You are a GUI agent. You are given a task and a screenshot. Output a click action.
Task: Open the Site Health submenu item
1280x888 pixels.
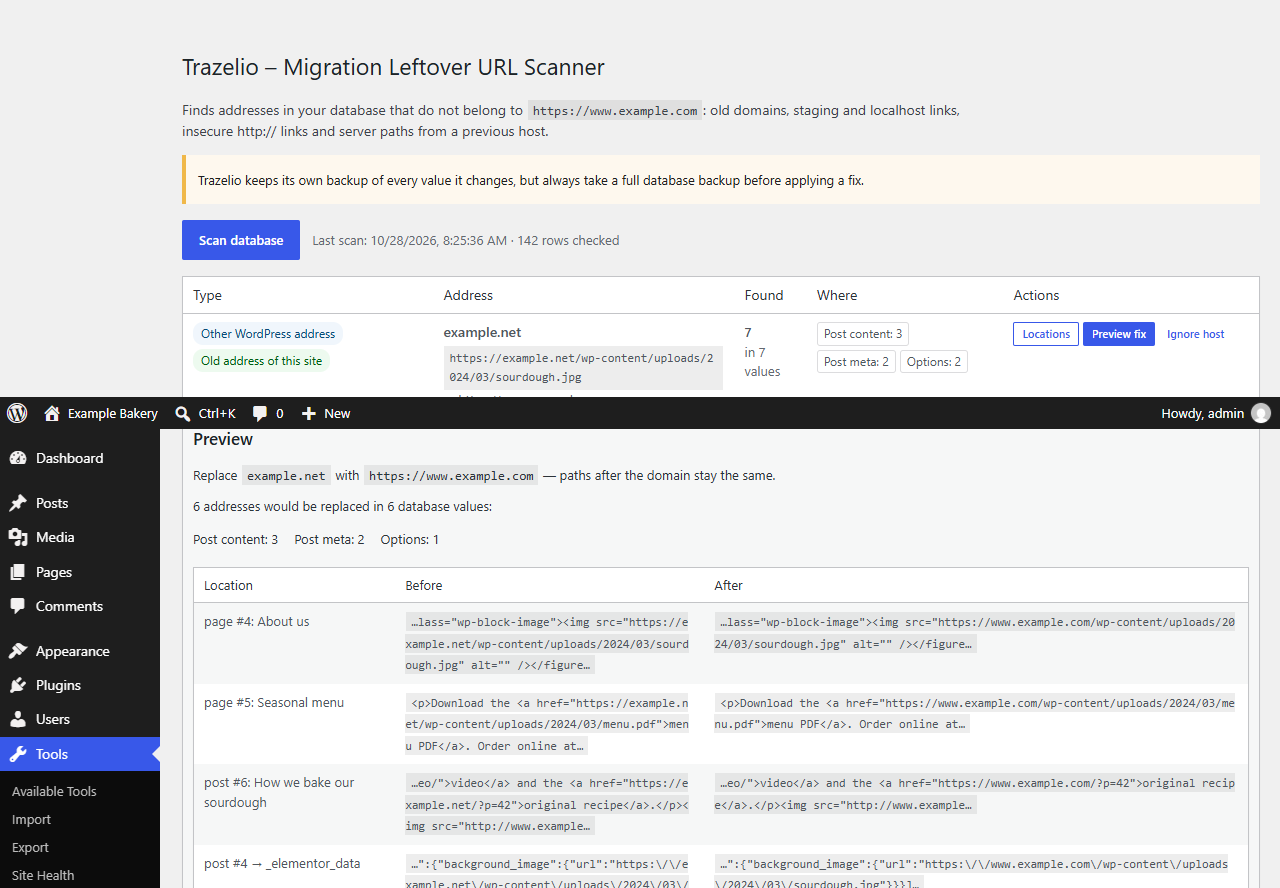pos(43,875)
